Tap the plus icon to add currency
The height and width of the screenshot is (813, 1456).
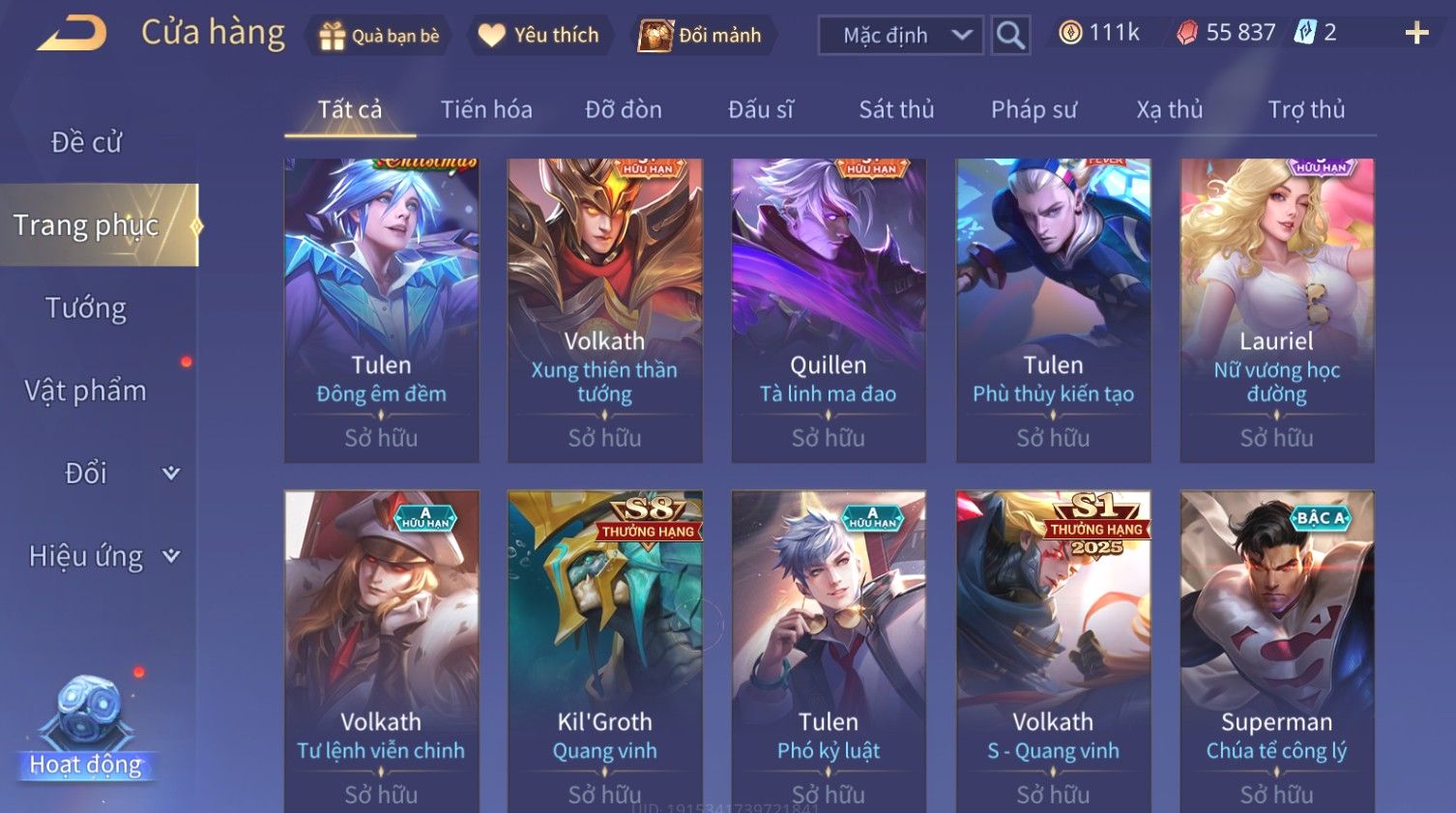1416,34
